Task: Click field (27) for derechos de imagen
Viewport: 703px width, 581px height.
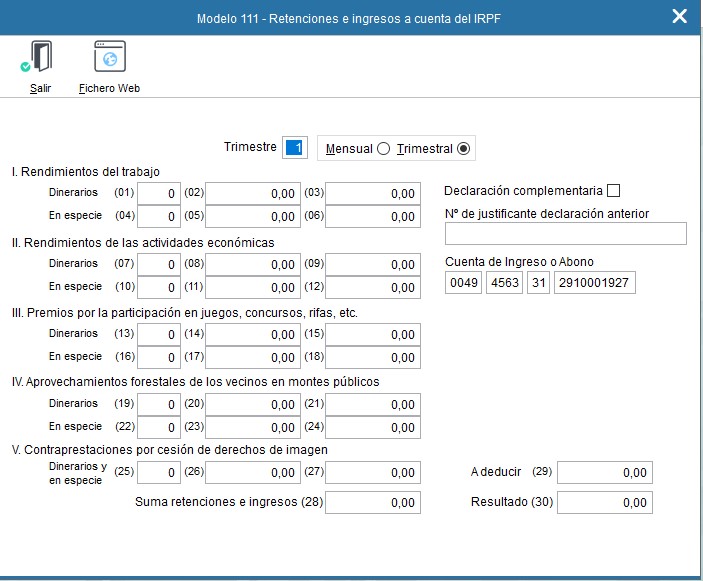Action: 373,472
